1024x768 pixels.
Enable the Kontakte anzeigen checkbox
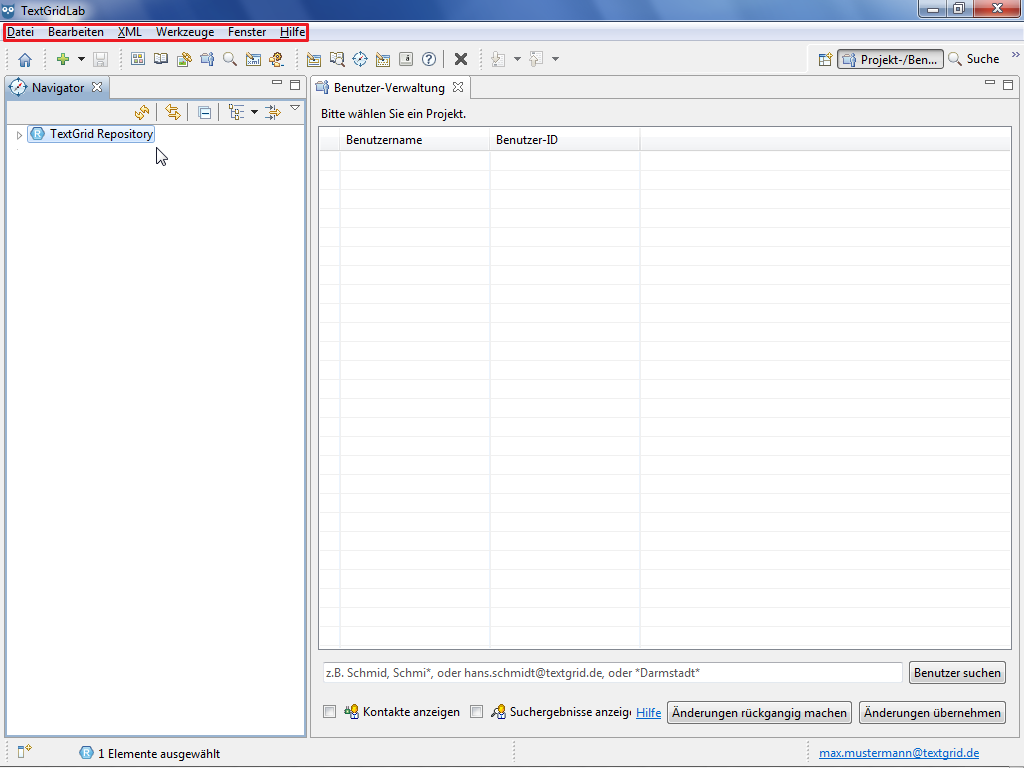(329, 712)
